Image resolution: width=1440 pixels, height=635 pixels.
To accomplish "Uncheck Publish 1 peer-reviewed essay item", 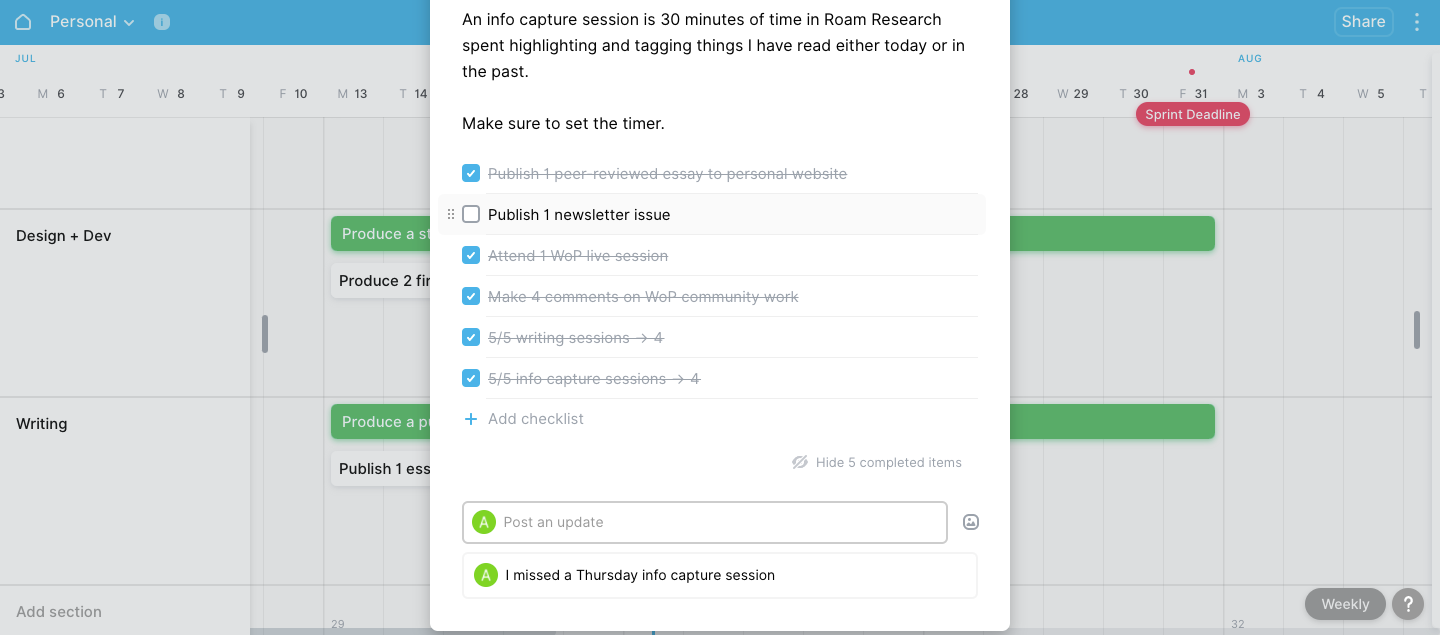I will click(471, 173).
